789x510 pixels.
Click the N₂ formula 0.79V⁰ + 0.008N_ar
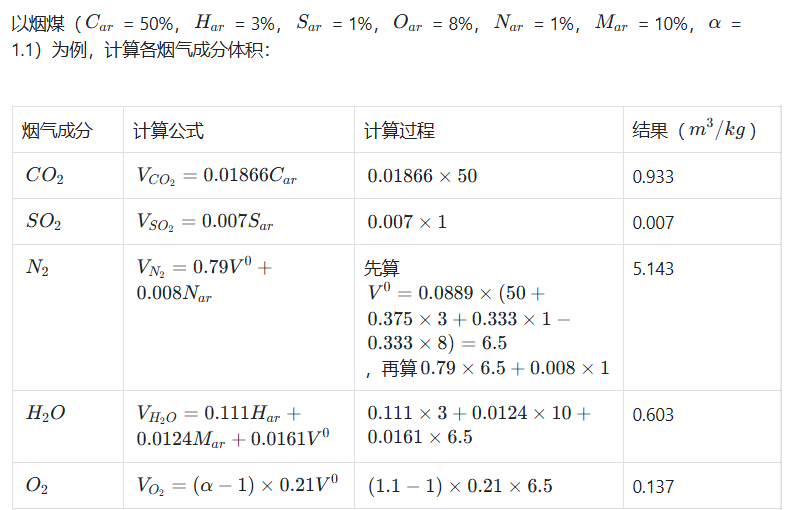pos(204,280)
